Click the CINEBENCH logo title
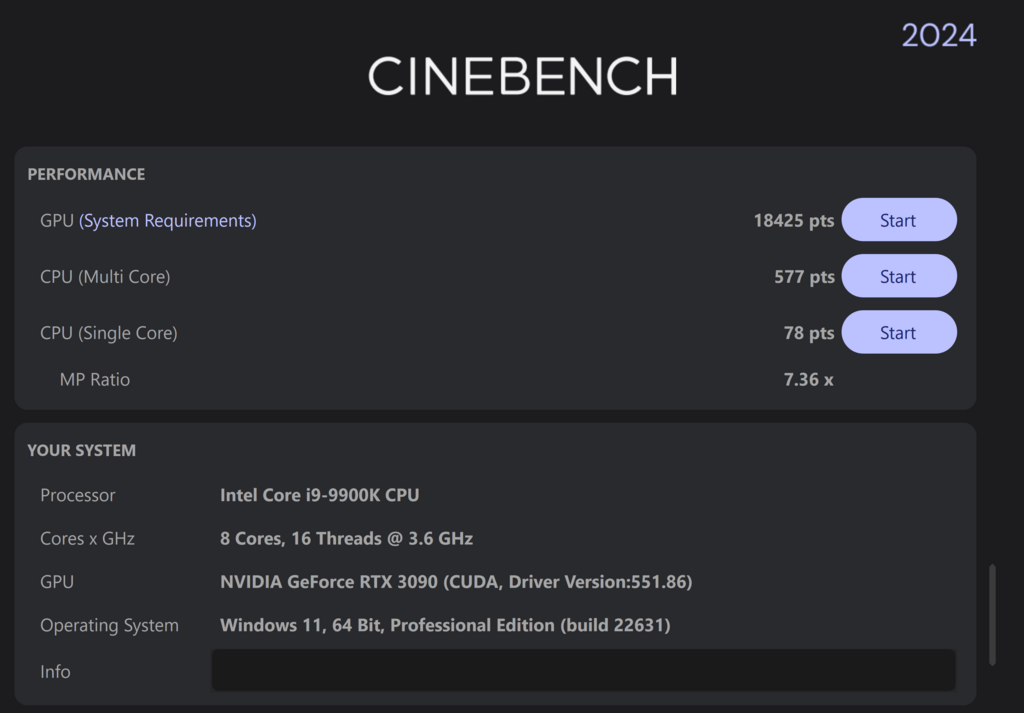The width and height of the screenshot is (1024, 713). [x=523, y=76]
